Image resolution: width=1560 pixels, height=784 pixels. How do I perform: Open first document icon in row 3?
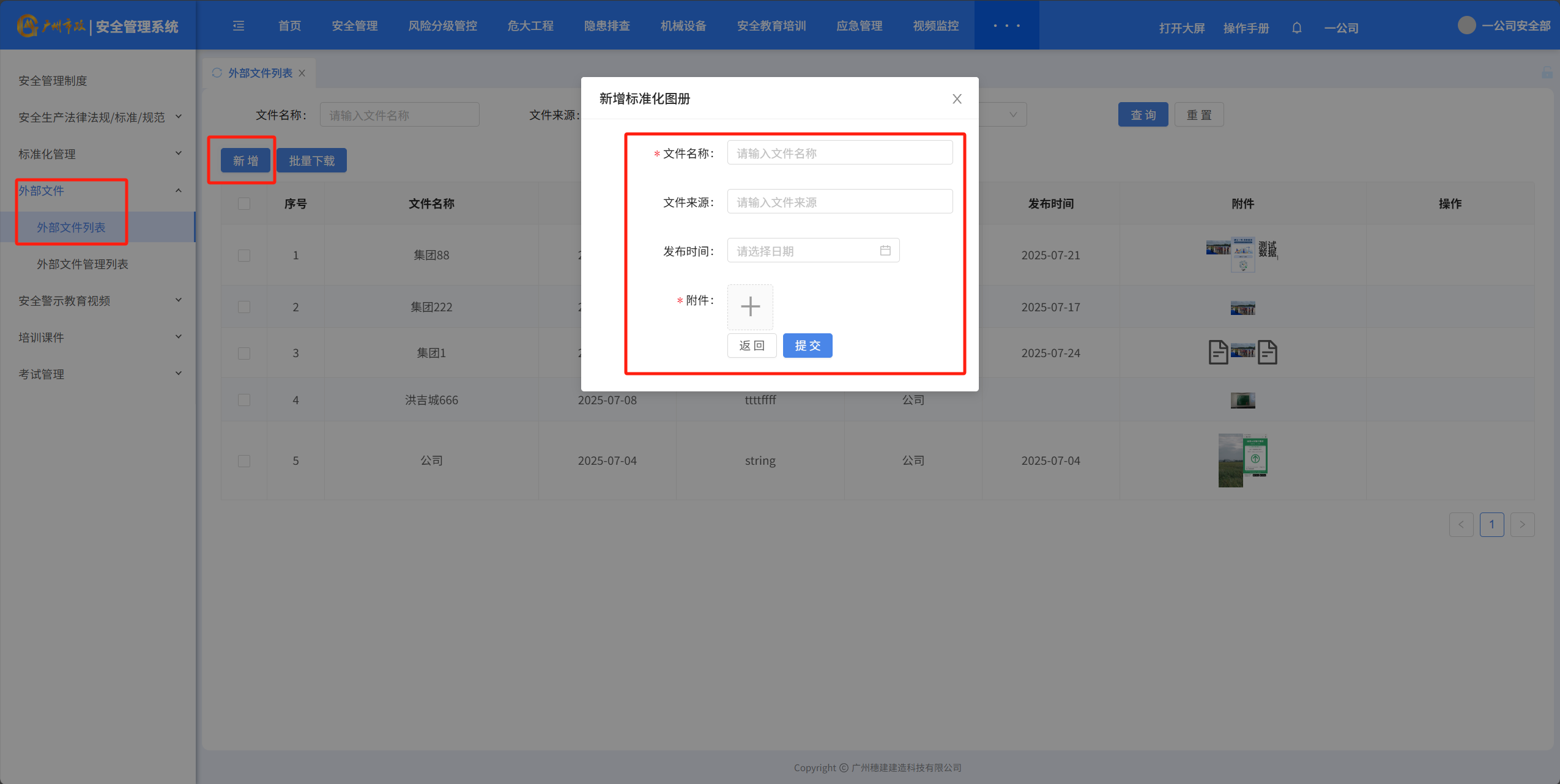coord(1217,352)
